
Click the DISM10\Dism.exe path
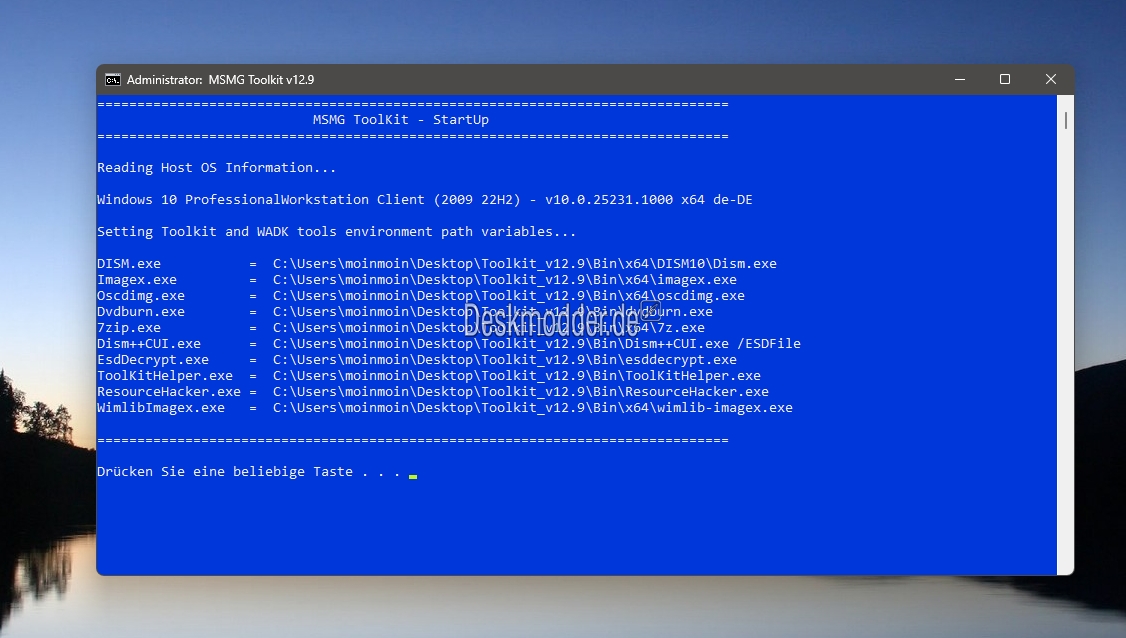(x=524, y=264)
